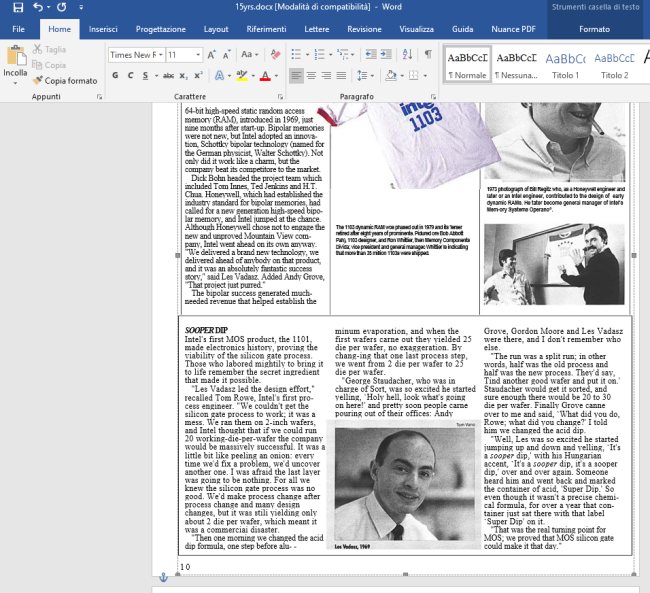
Task: Apply shading with the paint bucket icon
Action: pos(390,75)
